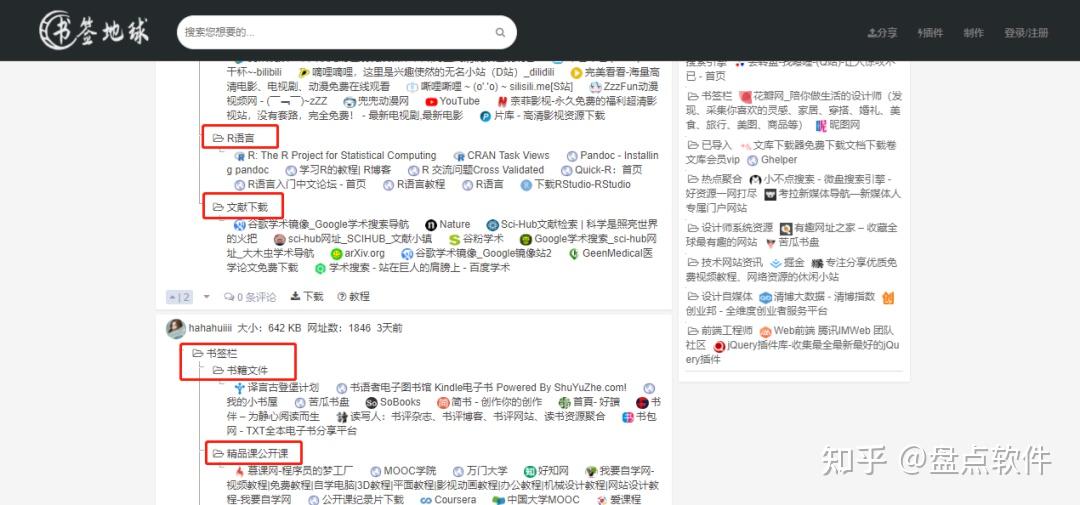The height and width of the screenshot is (505, 1080).
Task: Open the 分享 menu in header
Action: pos(882,32)
